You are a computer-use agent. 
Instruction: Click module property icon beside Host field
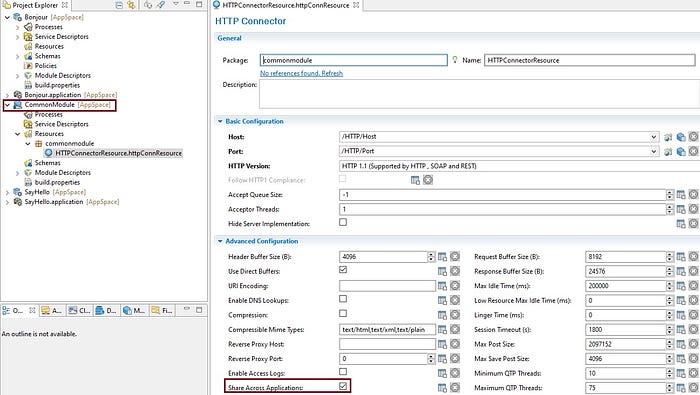[668, 137]
